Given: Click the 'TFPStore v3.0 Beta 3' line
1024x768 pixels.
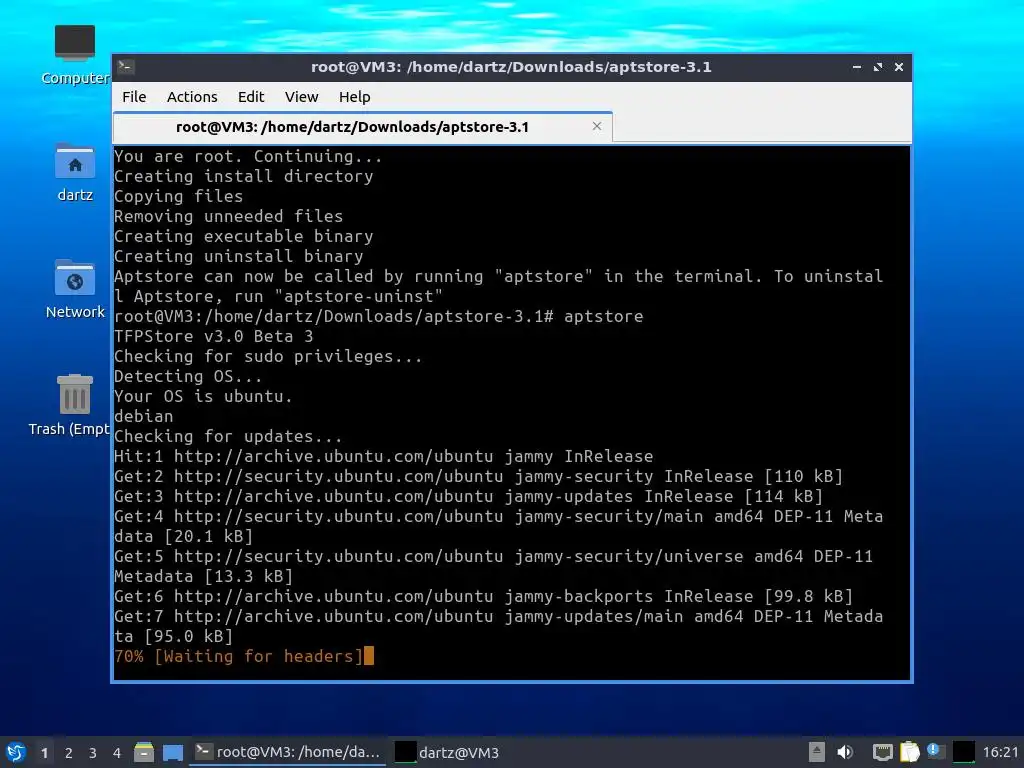Looking at the screenshot, I should pos(214,336).
